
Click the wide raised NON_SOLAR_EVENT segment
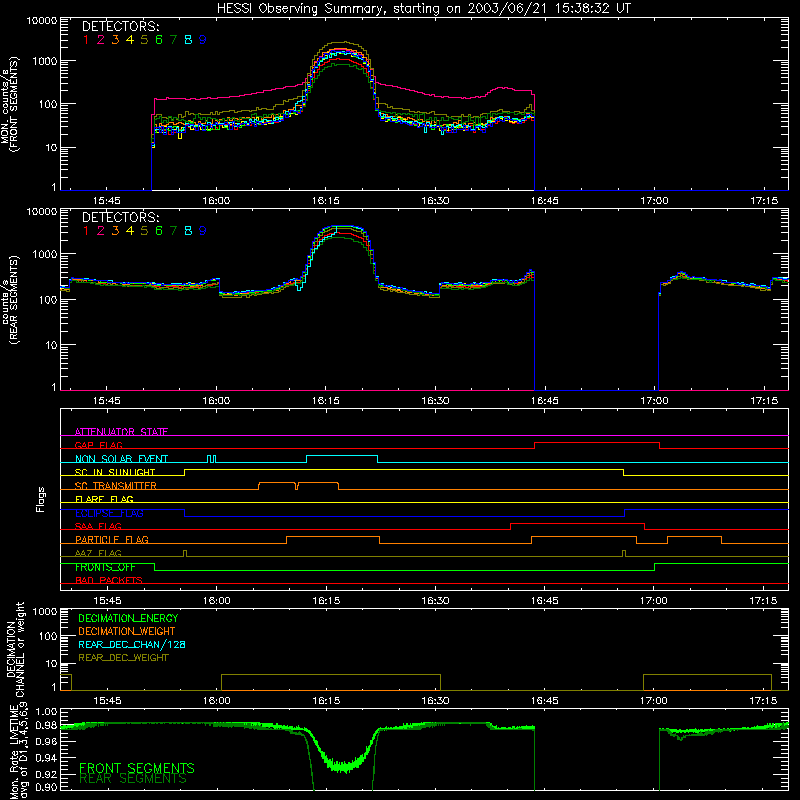(342, 456)
